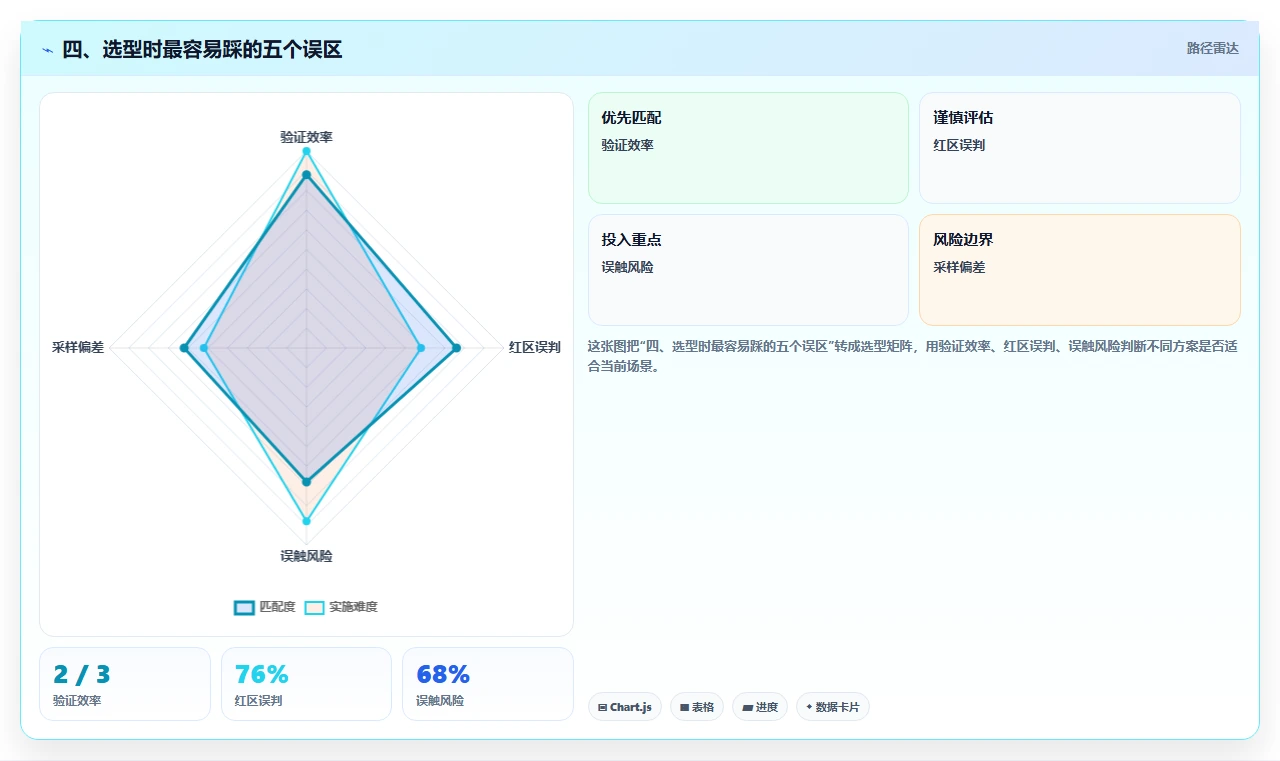Viewport: 1280px width, 761px height.
Task: Click the 匹配度 data point on 验证效率 axis
Action: pos(306,175)
